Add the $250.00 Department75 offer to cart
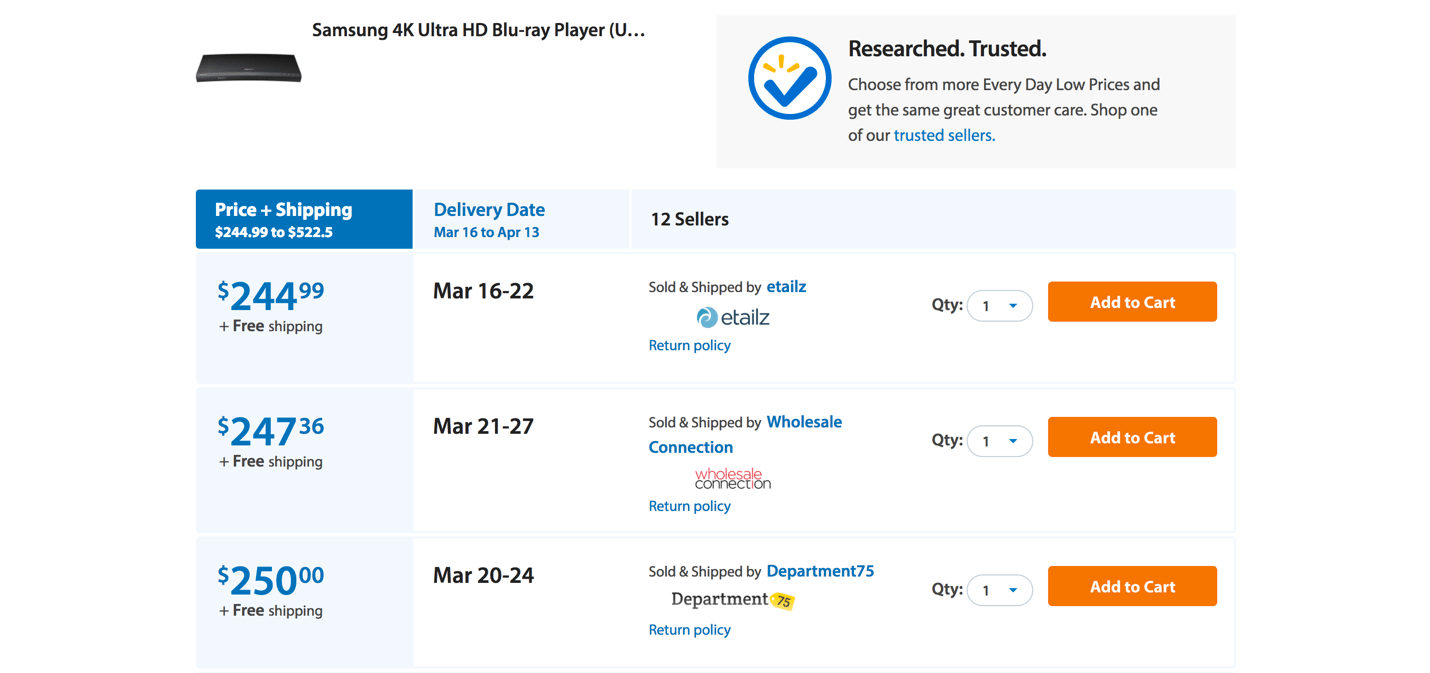 click(x=1132, y=586)
